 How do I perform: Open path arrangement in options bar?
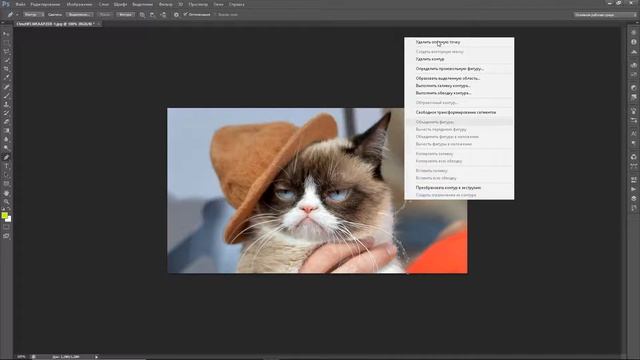[x=163, y=15]
